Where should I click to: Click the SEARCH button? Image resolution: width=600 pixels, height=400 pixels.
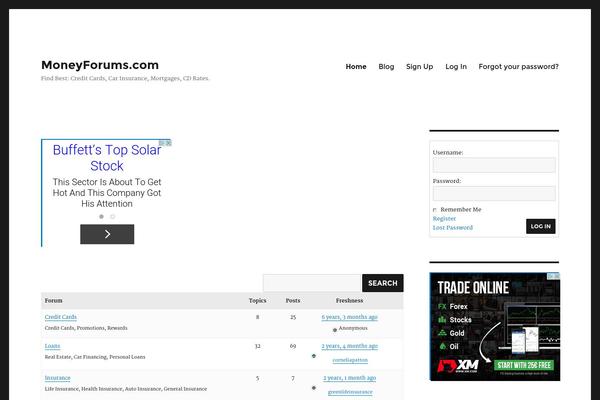coord(383,283)
